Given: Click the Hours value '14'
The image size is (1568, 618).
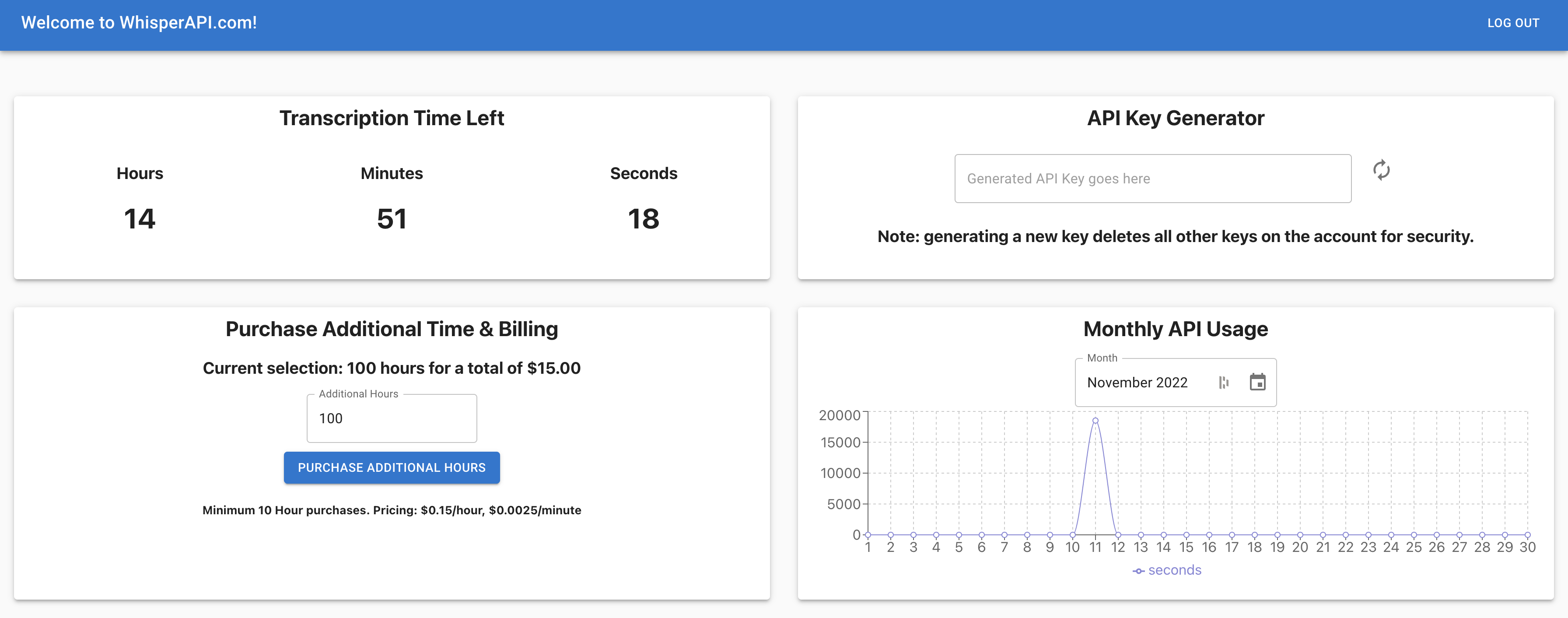Looking at the screenshot, I should [x=140, y=218].
